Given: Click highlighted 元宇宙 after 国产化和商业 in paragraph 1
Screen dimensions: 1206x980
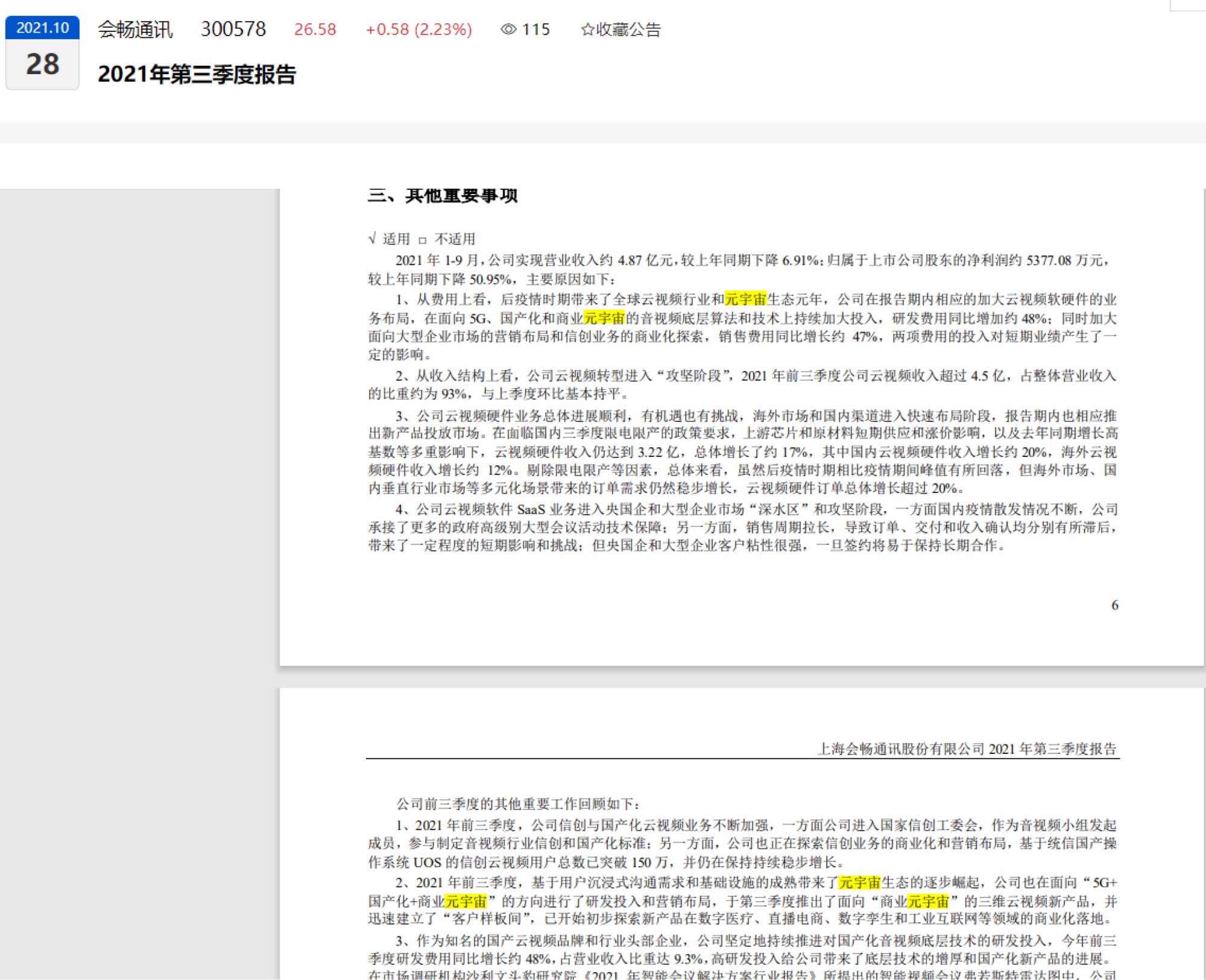Looking at the screenshot, I should point(604,318).
